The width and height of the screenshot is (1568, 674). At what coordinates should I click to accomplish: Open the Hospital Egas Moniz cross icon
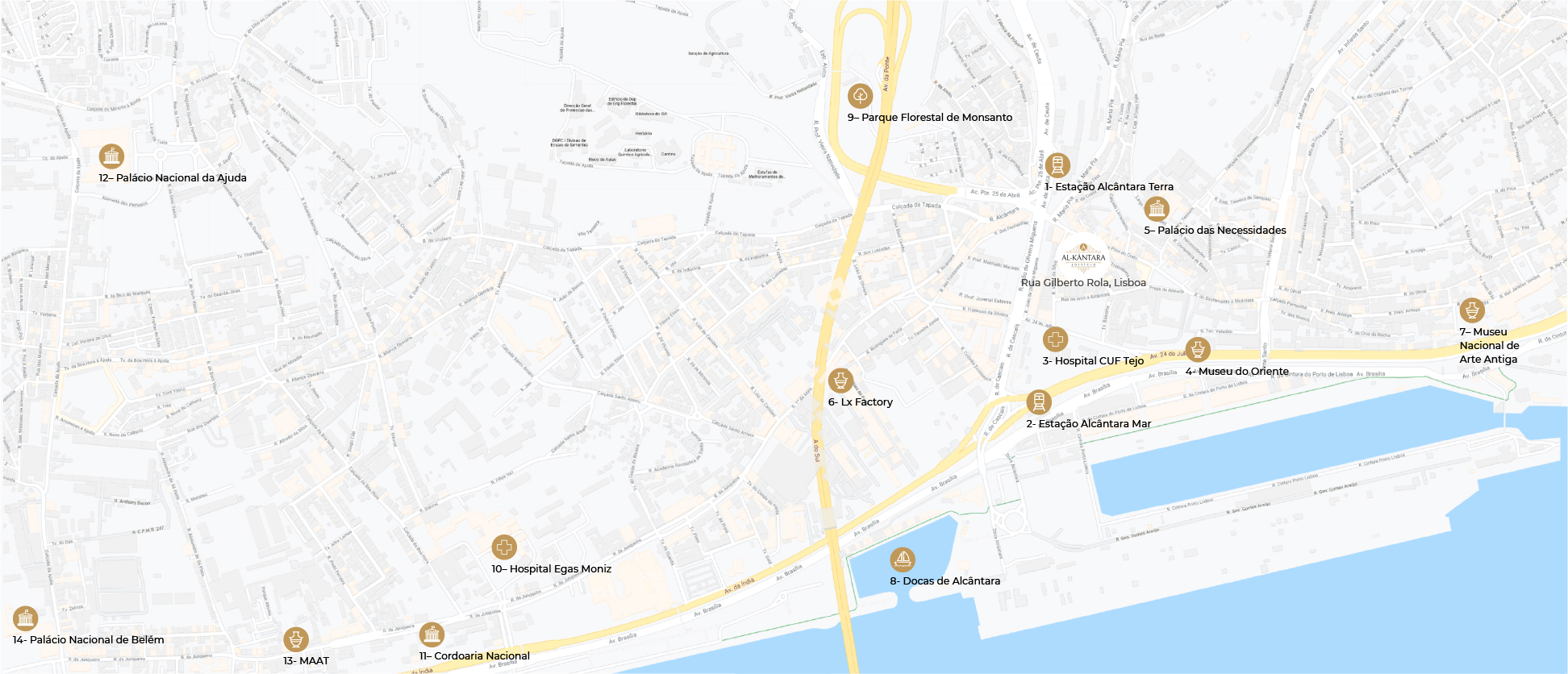tap(504, 547)
